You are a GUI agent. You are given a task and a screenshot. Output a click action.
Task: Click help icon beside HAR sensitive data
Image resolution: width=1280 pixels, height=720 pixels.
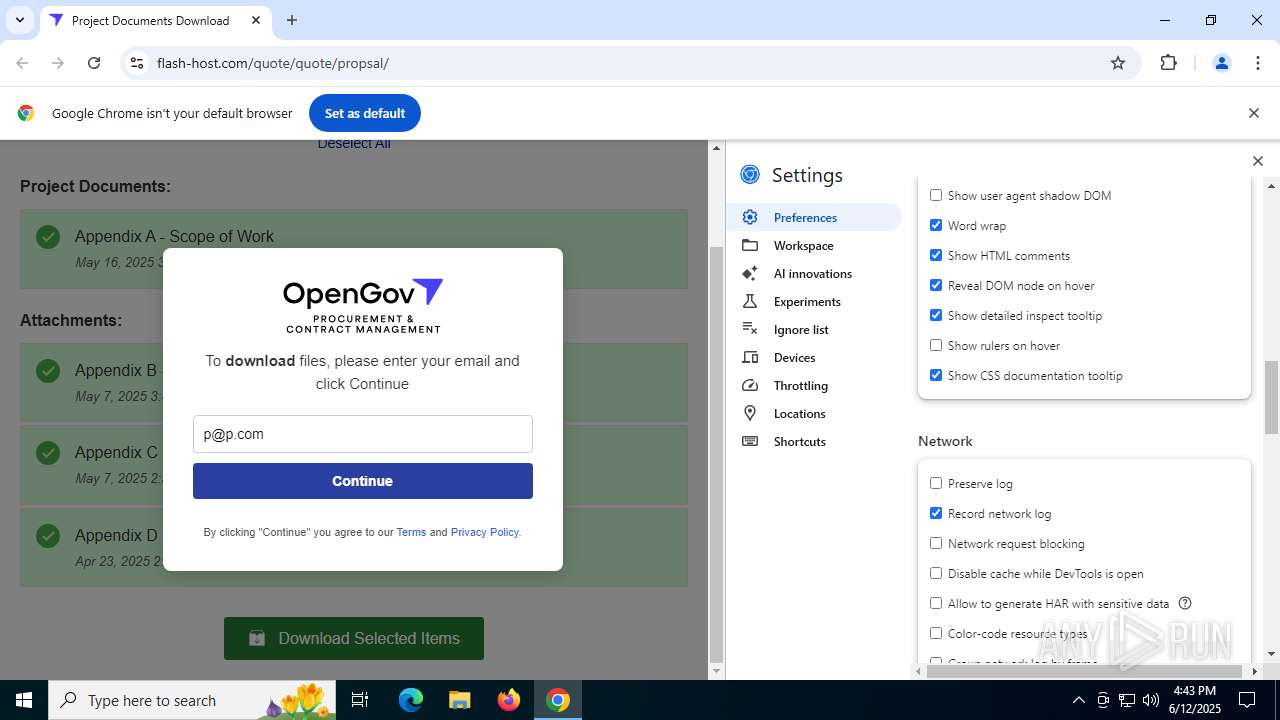coord(1185,603)
